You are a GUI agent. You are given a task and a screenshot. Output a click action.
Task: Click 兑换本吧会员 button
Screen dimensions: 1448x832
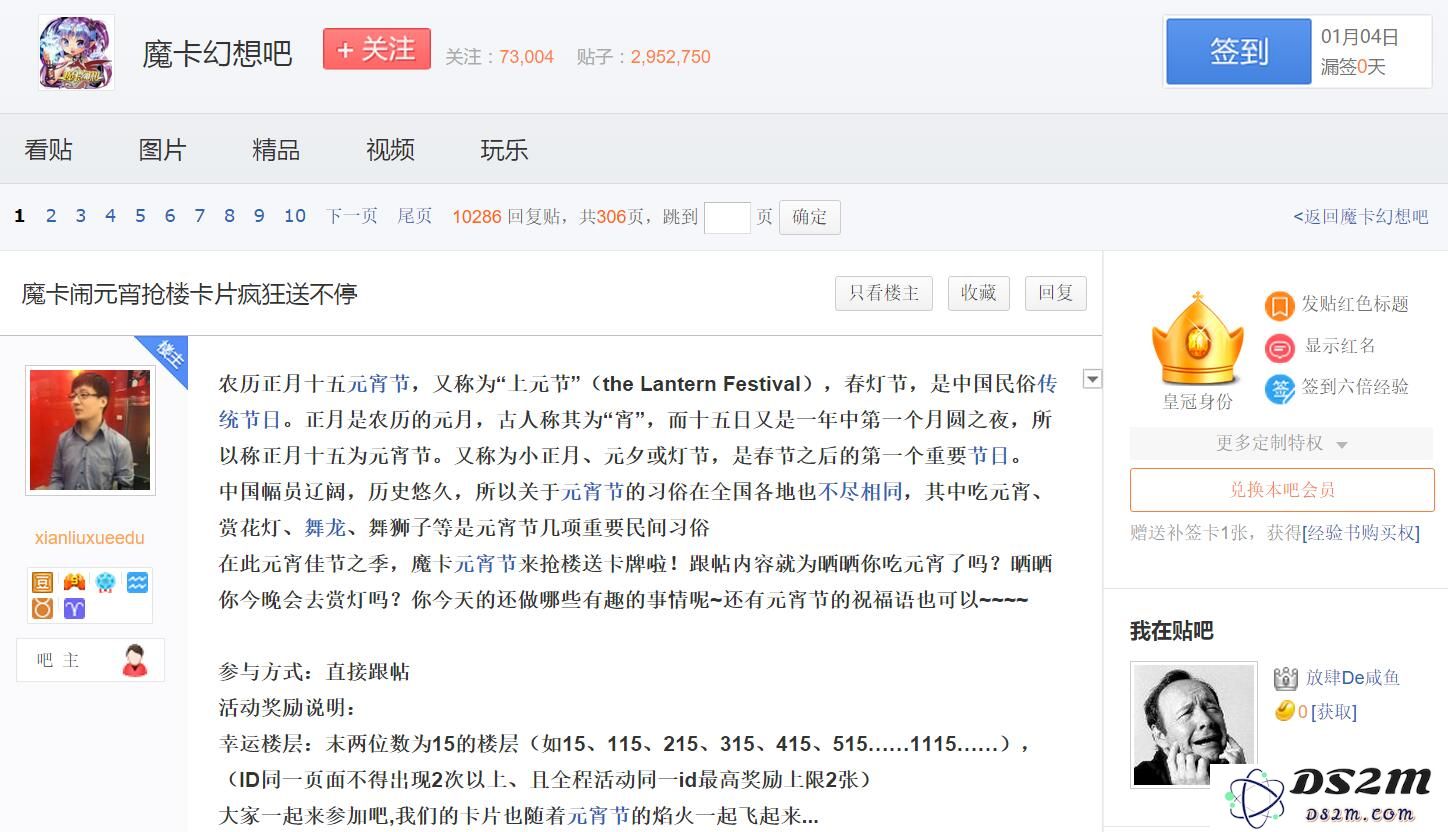coord(1281,490)
